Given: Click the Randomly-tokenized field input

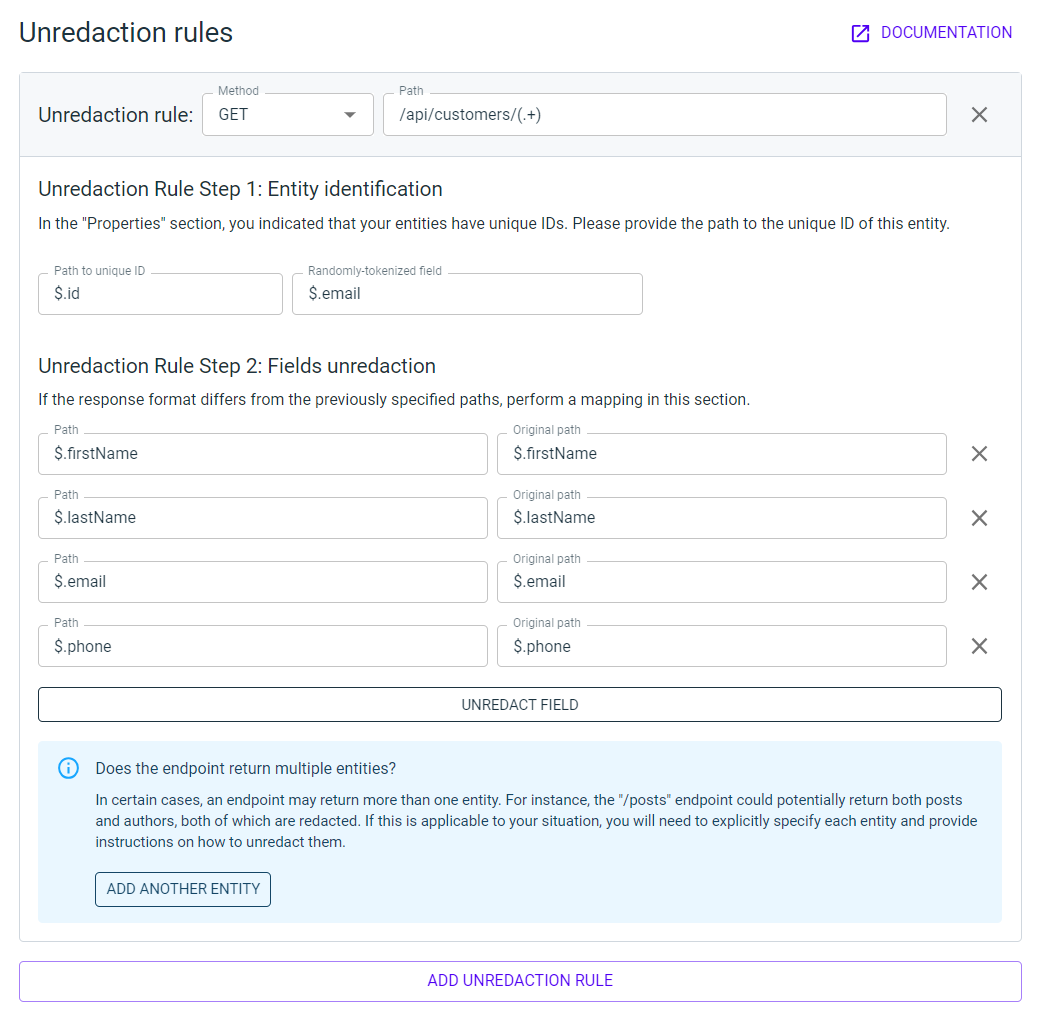Looking at the screenshot, I should (x=467, y=294).
